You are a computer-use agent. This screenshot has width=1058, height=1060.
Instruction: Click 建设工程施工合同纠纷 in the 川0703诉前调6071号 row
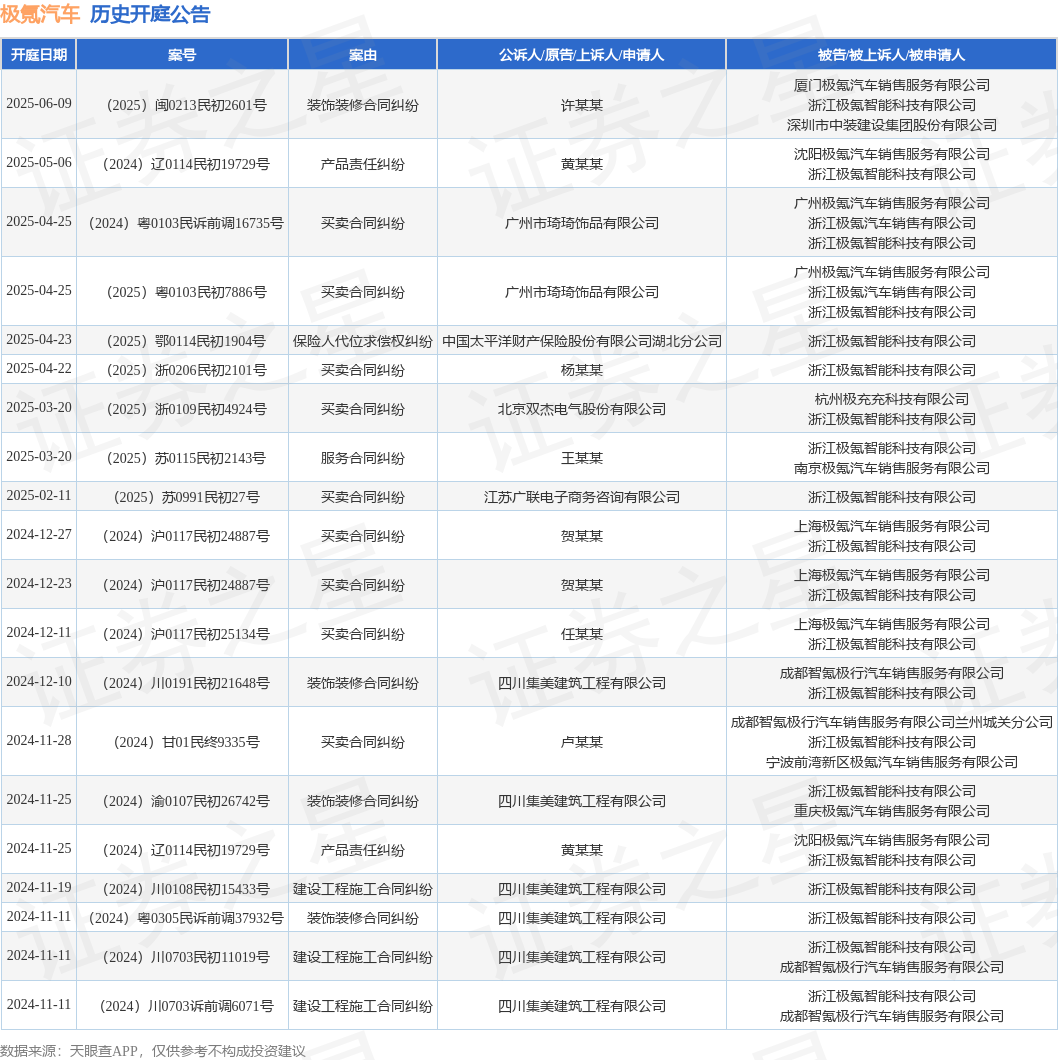coord(362,1007)
